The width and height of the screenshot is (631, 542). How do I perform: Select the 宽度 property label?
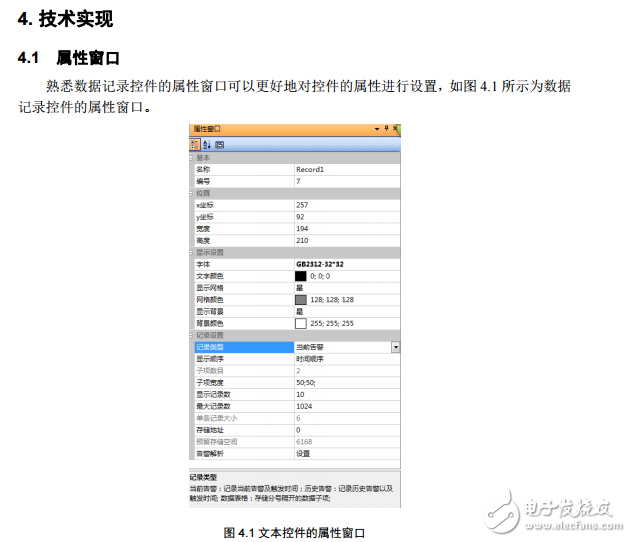tap(203, 229)
